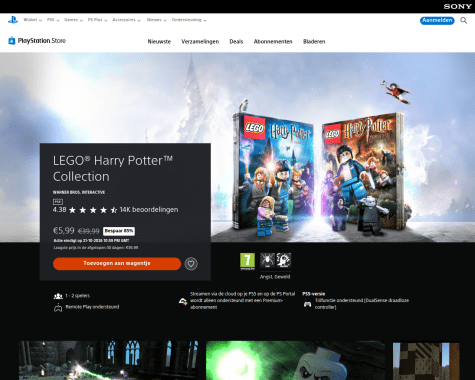Click the cloud streaming icon

pos(183,301)
